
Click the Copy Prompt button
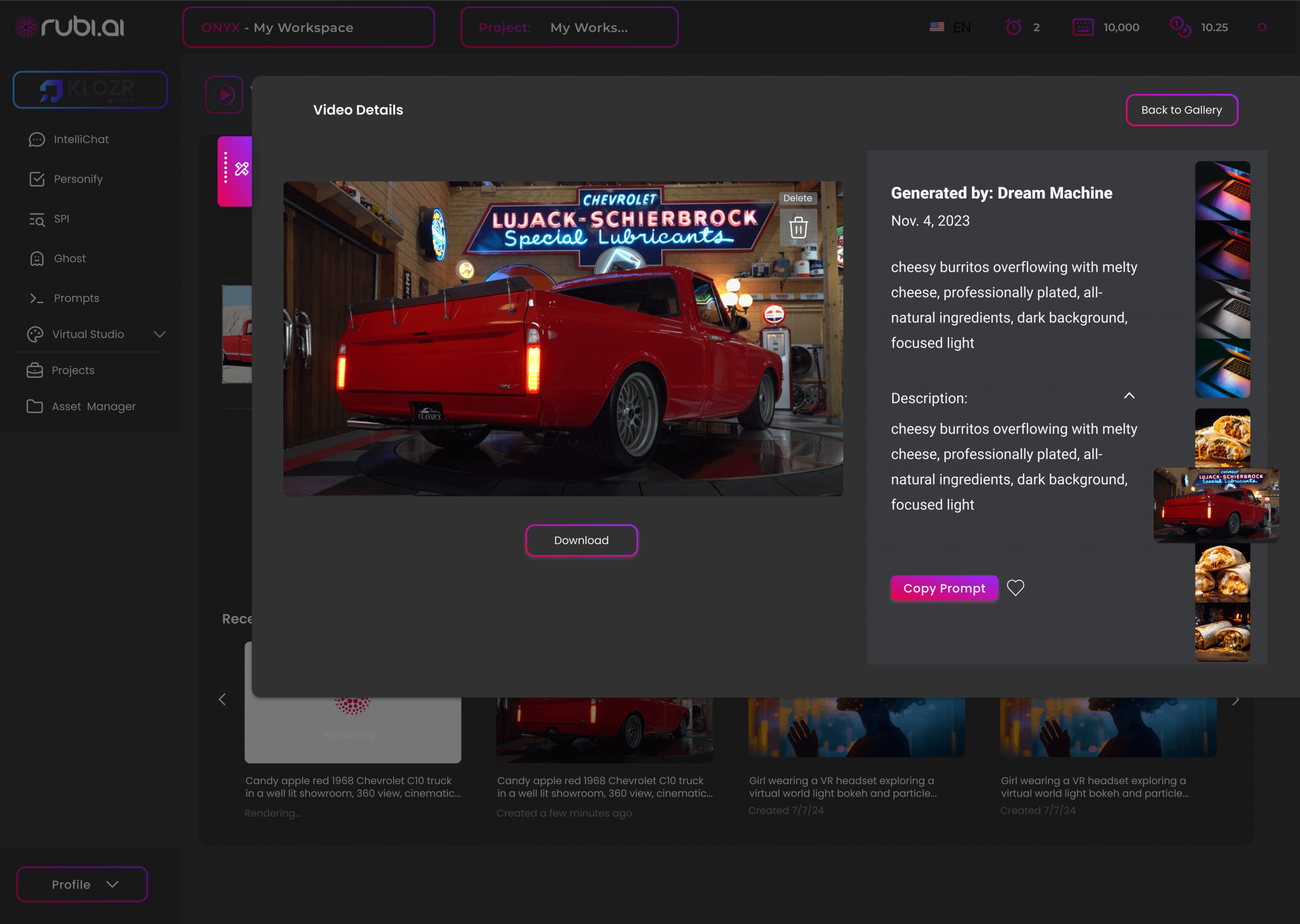pyautogui.click(x=944, y=588)
